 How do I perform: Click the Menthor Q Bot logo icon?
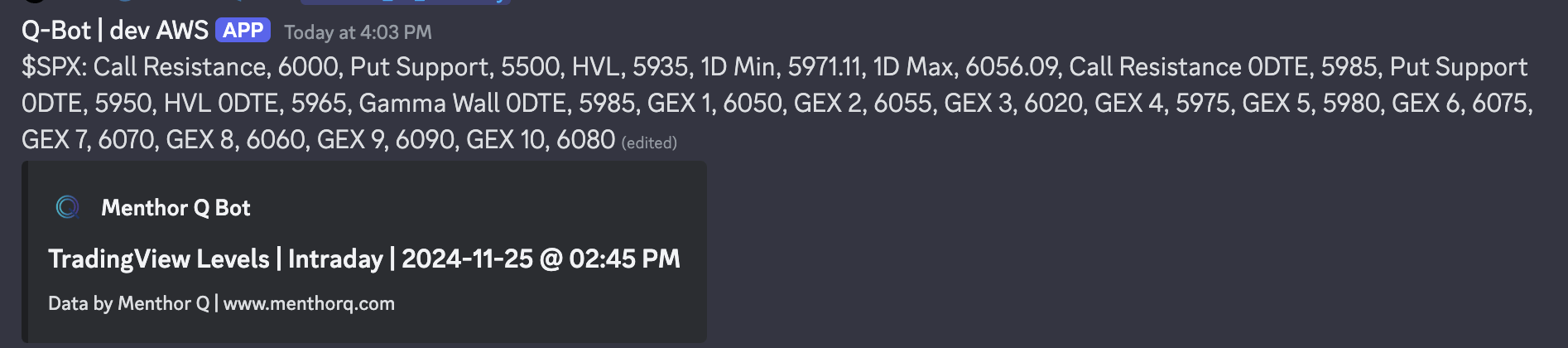click(67, 207)
